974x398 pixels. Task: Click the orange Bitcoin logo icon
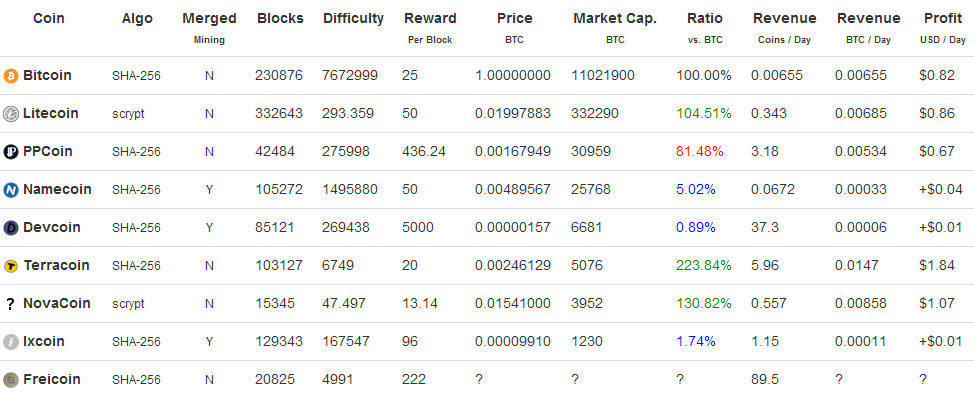pyautogui.click(x=11, y=76)
